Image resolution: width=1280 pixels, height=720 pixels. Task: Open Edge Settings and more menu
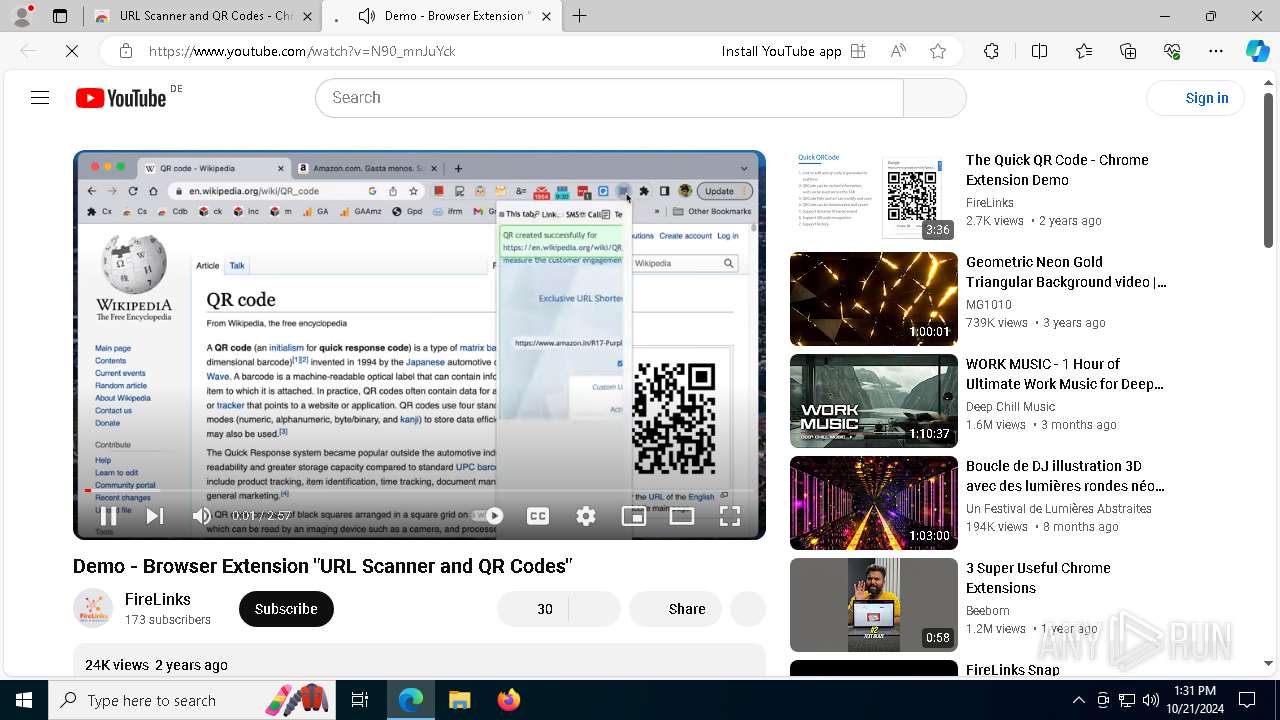[1216, 51]
